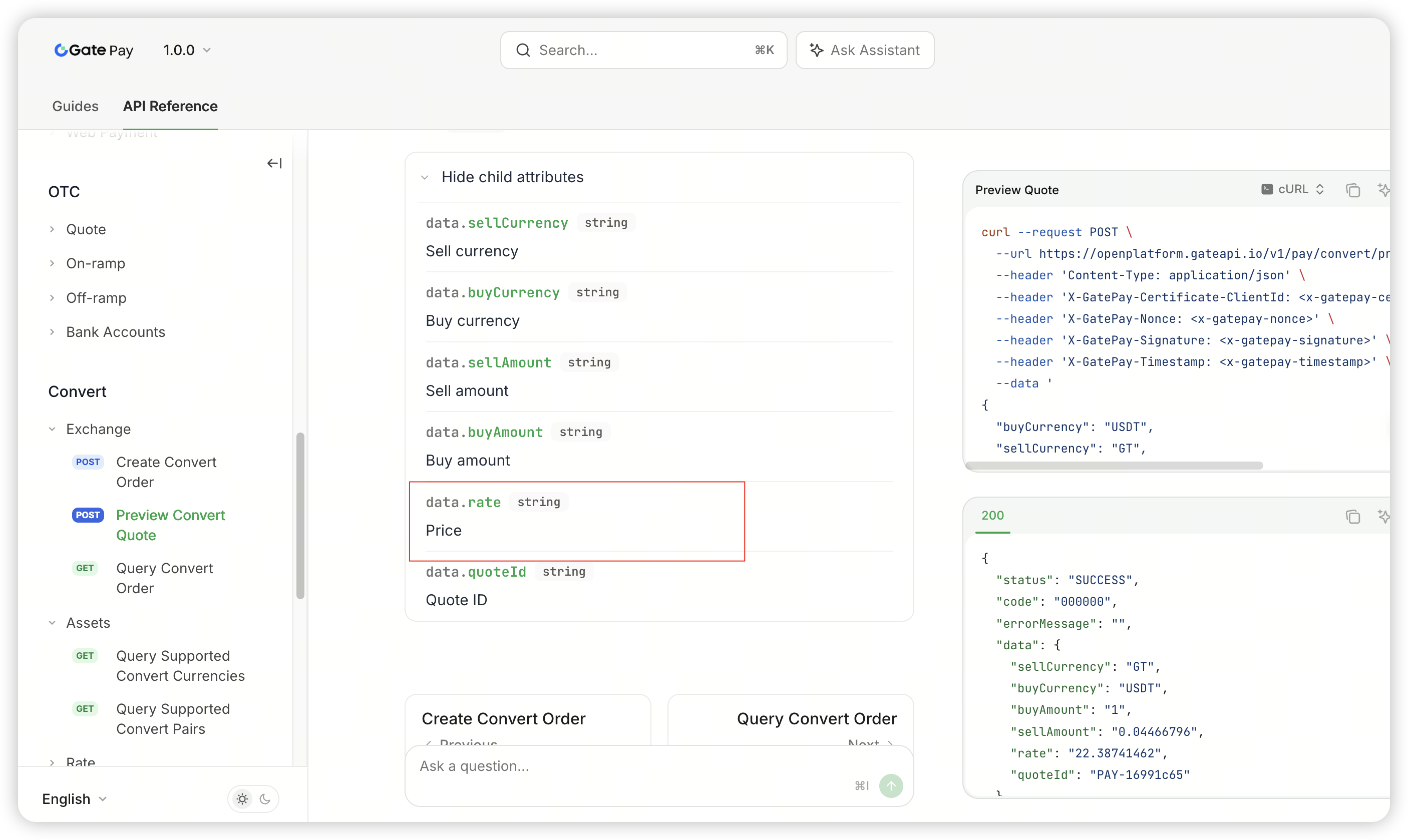
Task: Click the Convert section heading
Action: click(77, 391)
